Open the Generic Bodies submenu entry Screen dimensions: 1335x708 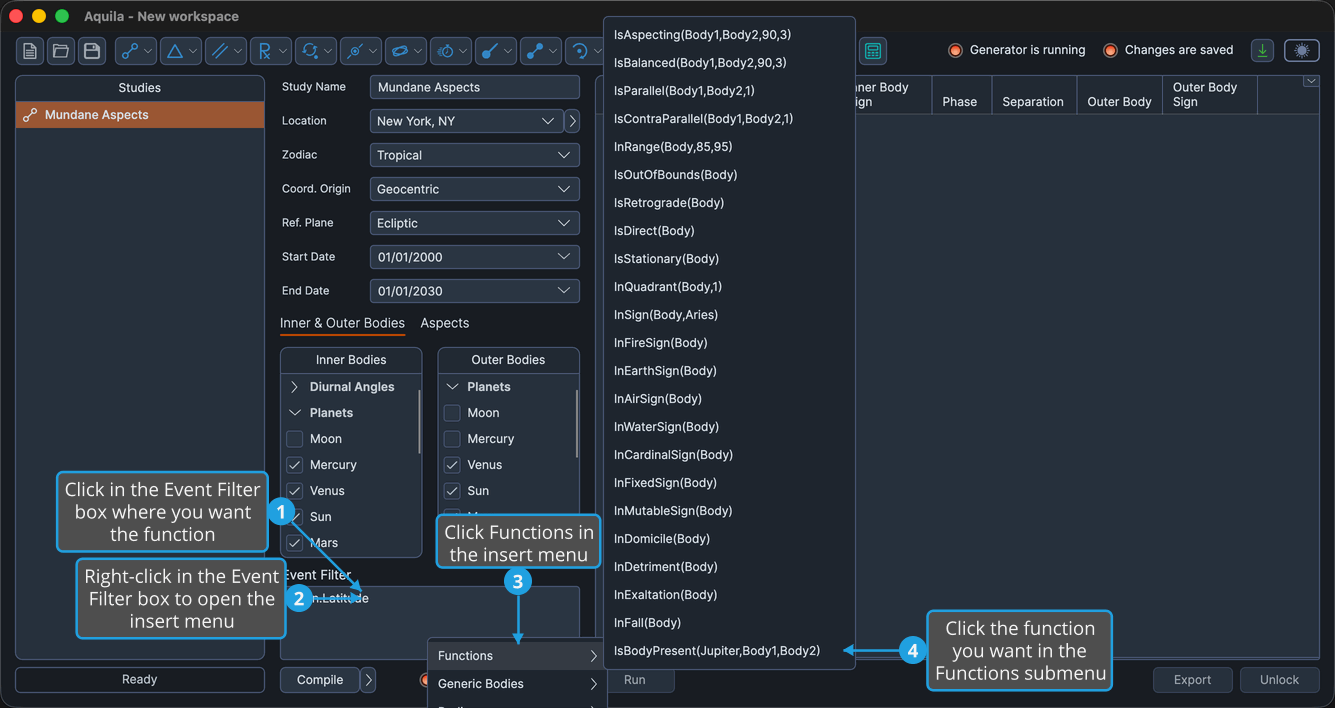[x=517, y=684]
